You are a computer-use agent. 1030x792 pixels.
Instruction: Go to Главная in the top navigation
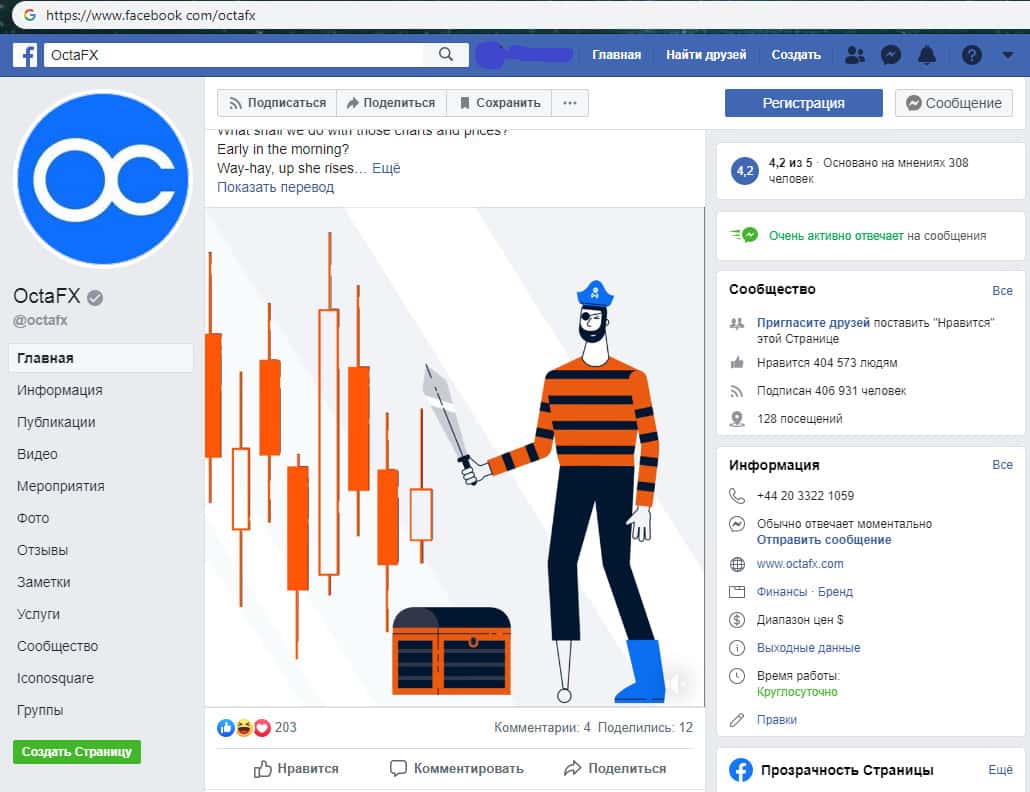616,55
